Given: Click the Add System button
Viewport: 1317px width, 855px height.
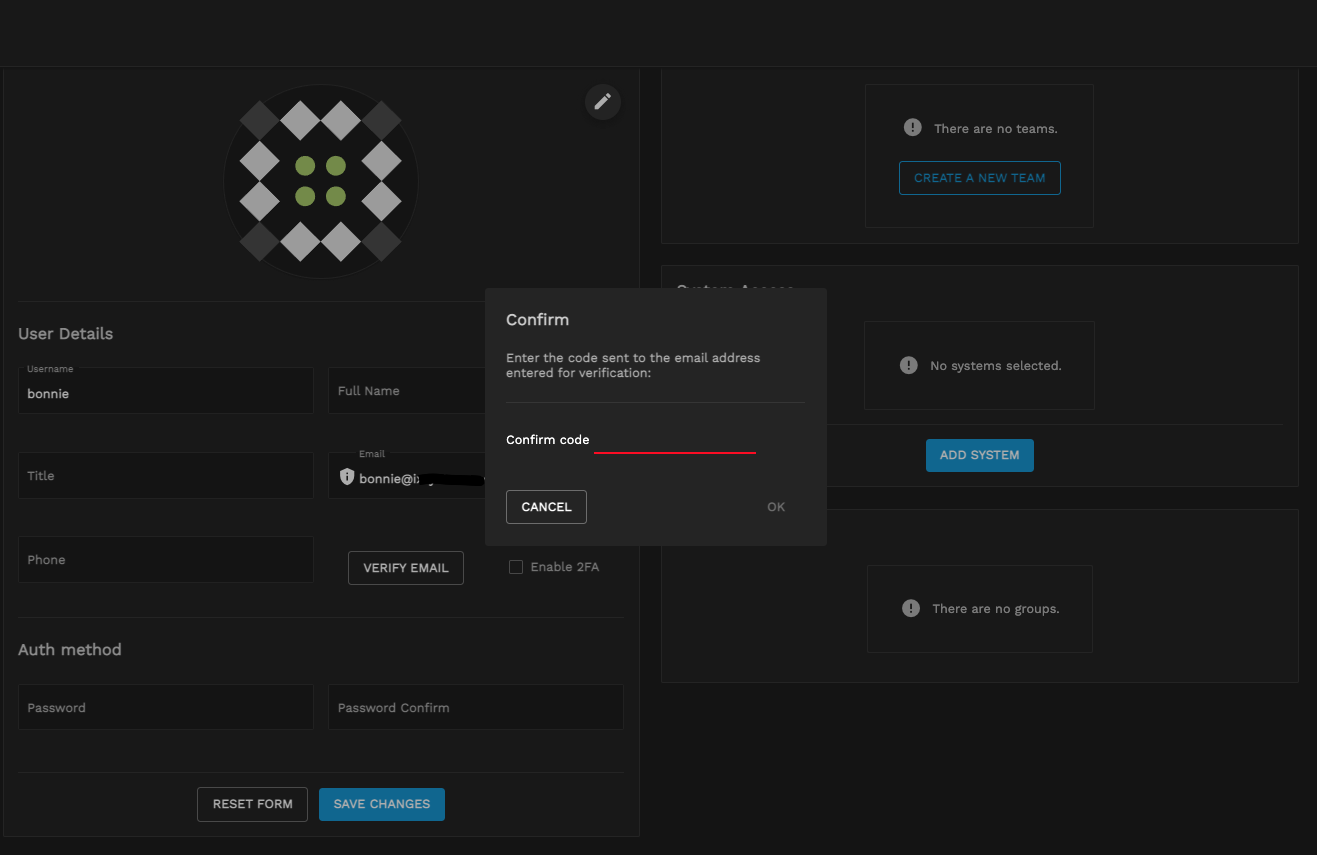Looking at the screenshot, I should [979, 455].
